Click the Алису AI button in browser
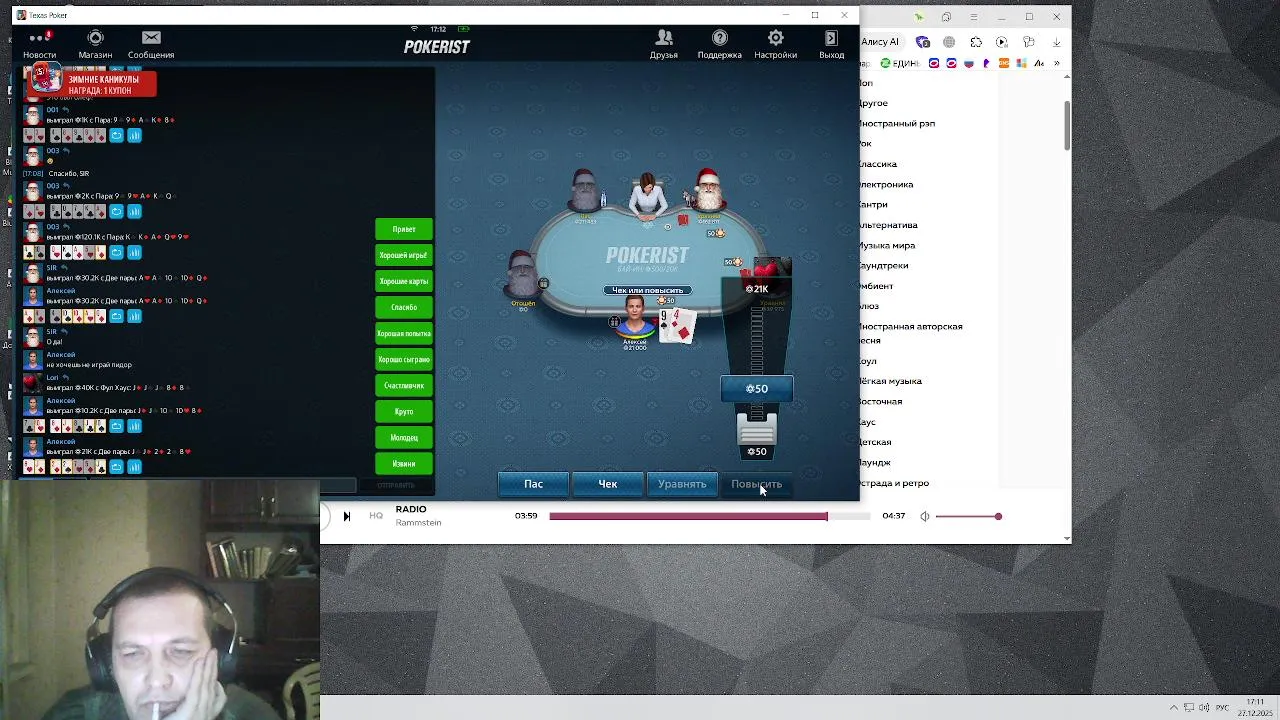This screenshot has height=720, width=1280. point(881,42)
